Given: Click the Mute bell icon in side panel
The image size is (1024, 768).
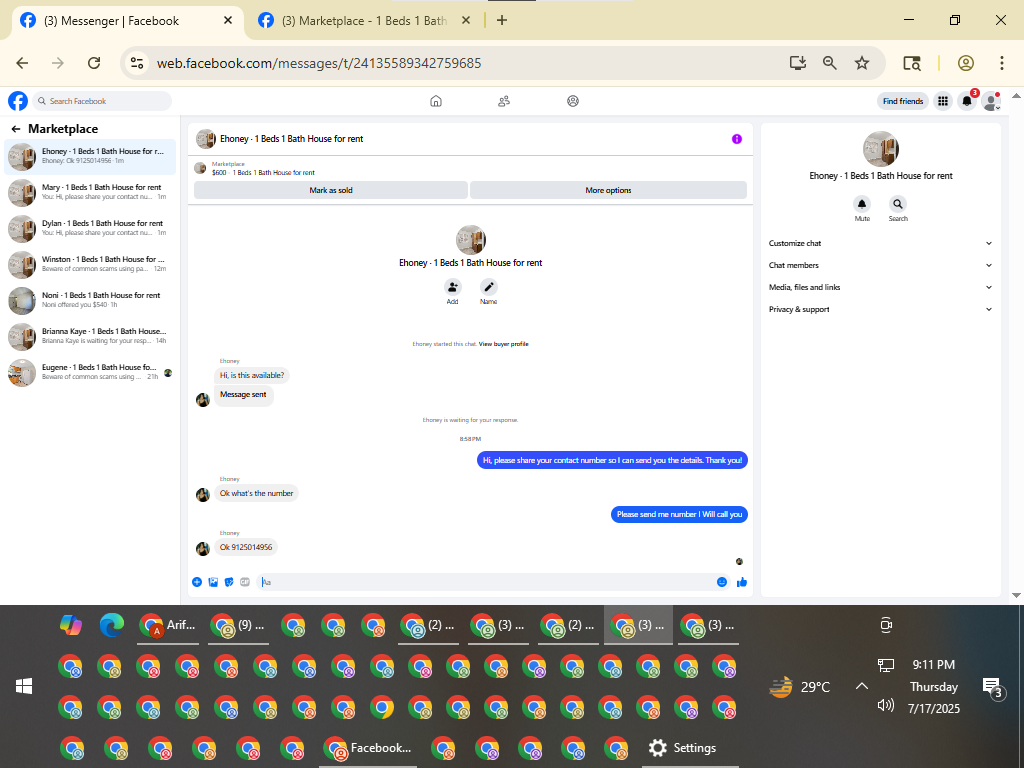Looking at the screenshot, I should (x=862, y=204).
